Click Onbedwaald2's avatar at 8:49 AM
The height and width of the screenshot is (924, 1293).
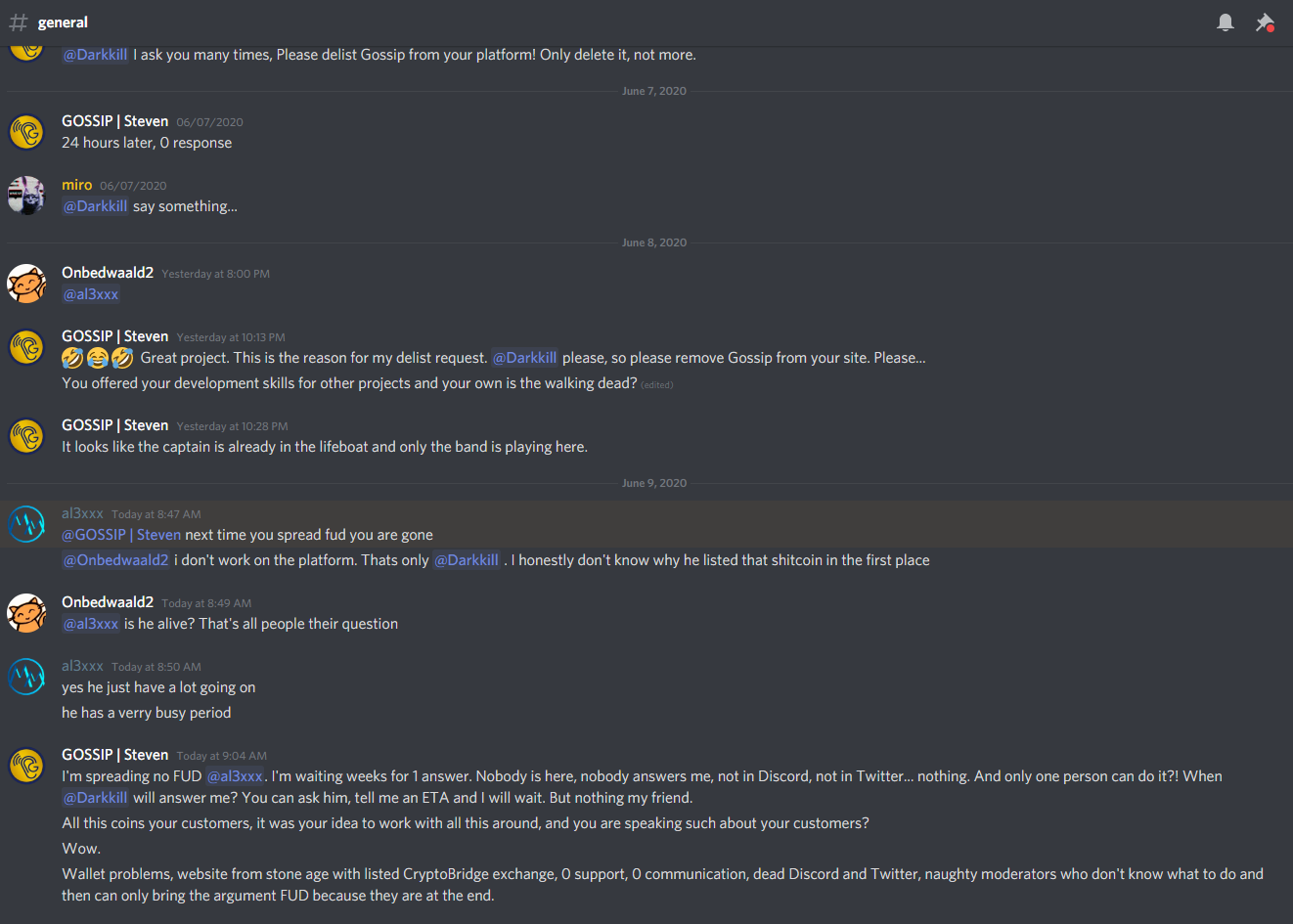coord(26,613)
